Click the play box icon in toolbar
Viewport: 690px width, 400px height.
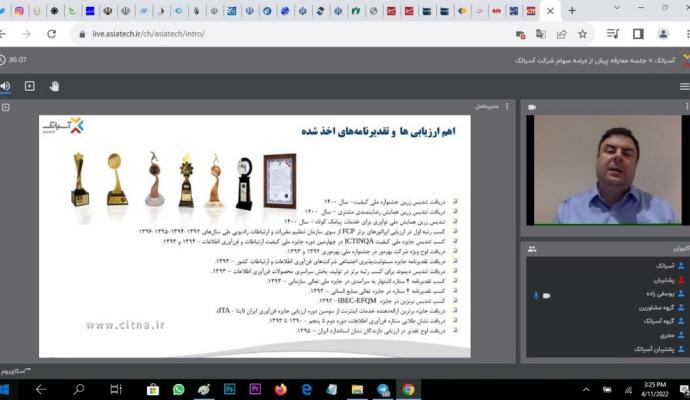(x=29, y=86)
